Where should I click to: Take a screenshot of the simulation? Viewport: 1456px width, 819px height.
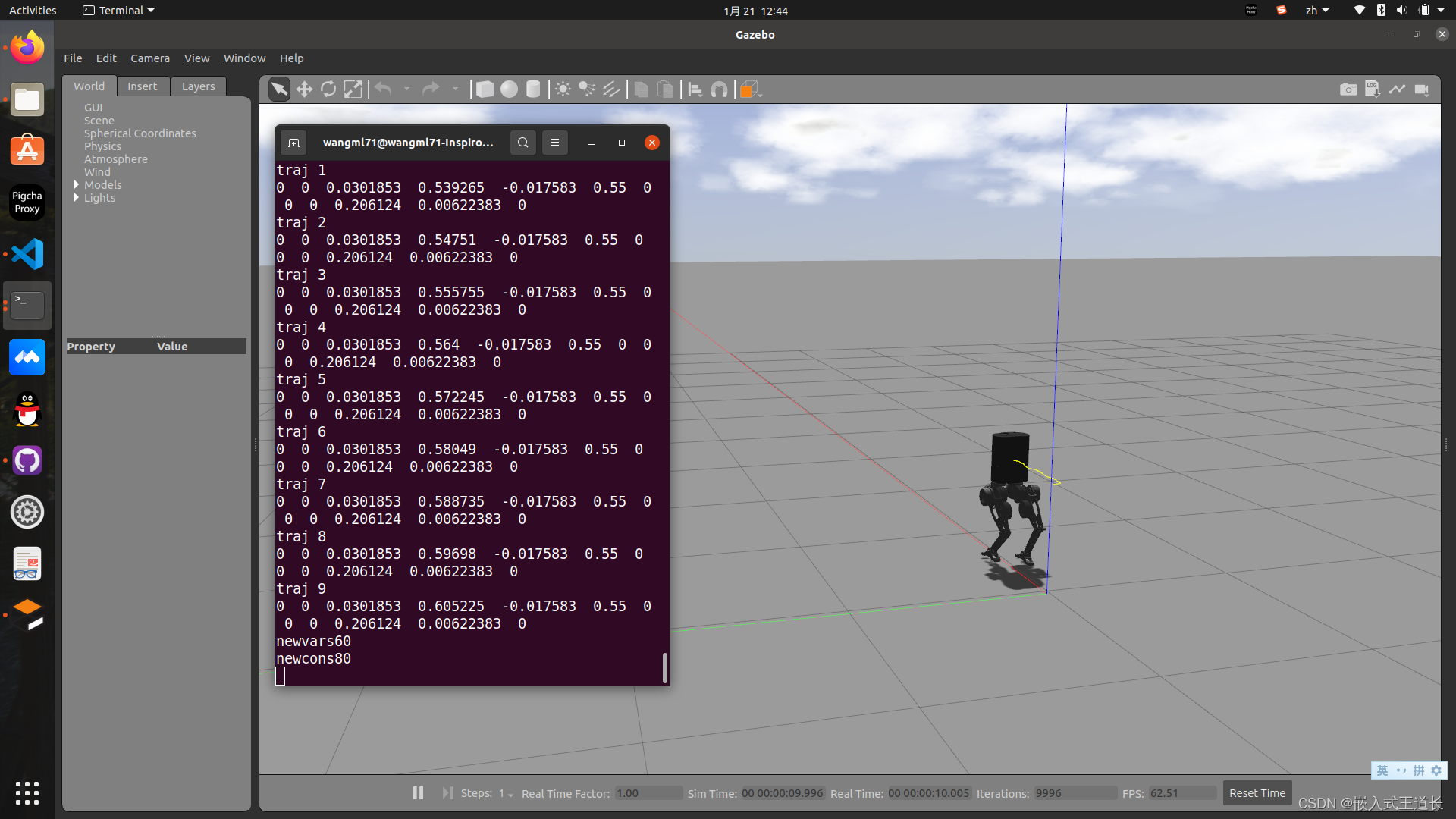coord(1349,89)
